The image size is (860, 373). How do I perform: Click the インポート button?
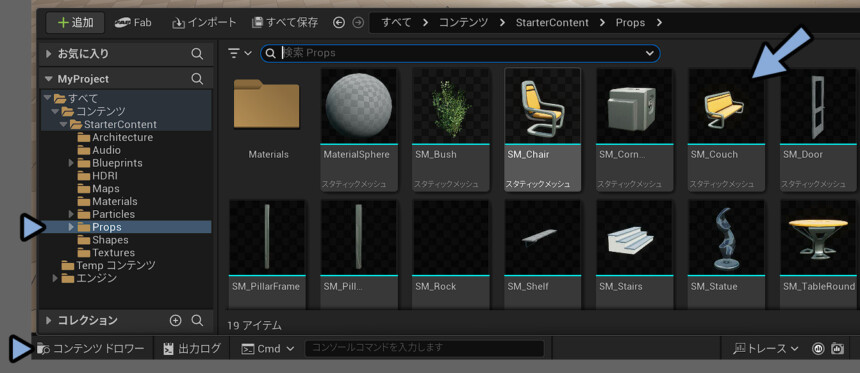[x=204, y=22]
